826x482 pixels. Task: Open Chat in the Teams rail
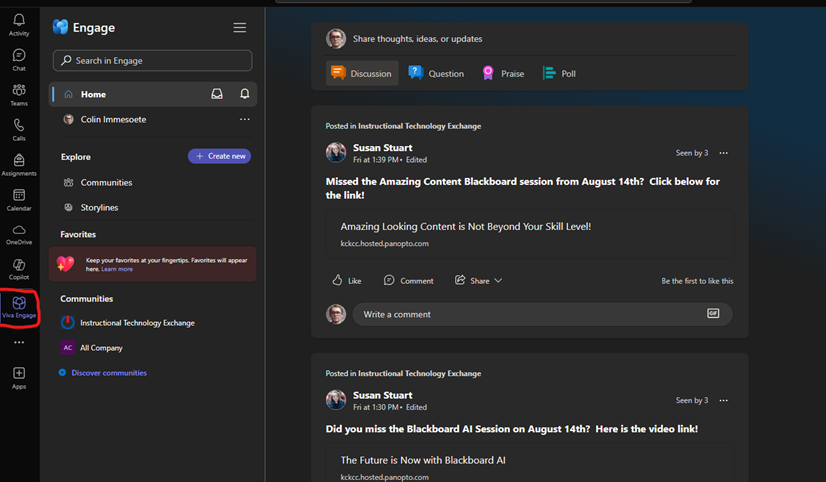19,60
